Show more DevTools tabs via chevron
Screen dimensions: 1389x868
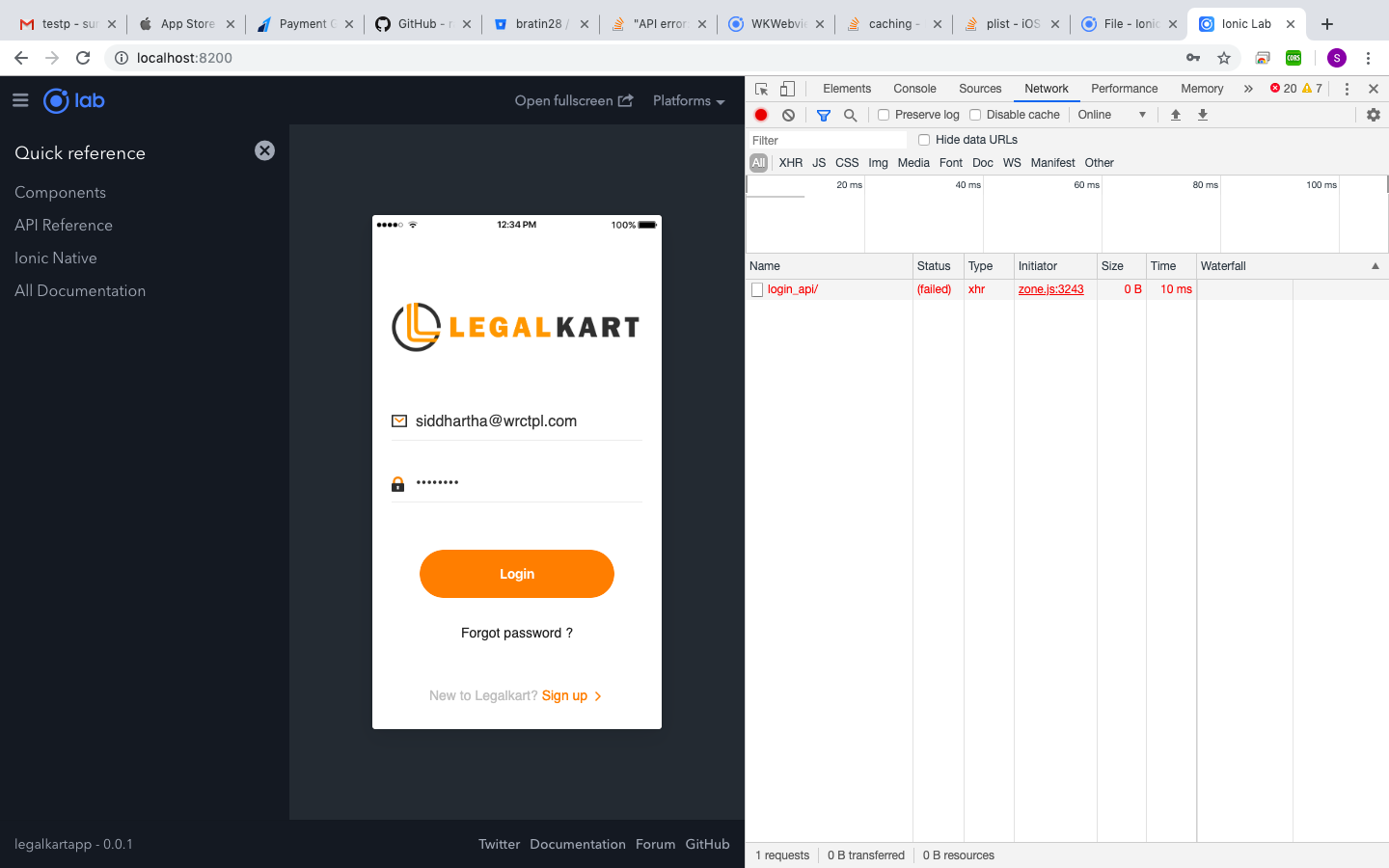point(1248,89)
